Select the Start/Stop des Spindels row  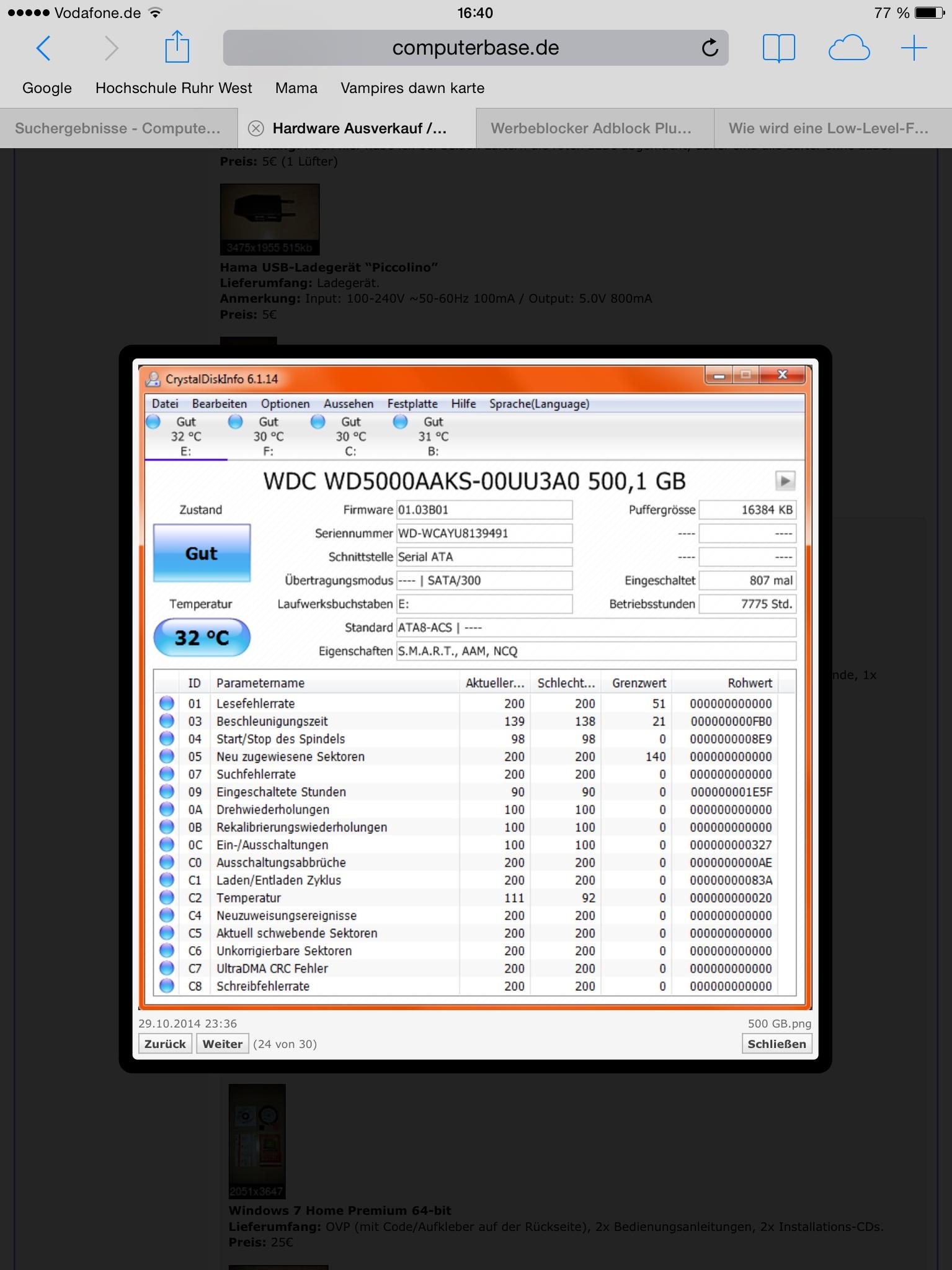pyautogui.click(x=466, y=739)
